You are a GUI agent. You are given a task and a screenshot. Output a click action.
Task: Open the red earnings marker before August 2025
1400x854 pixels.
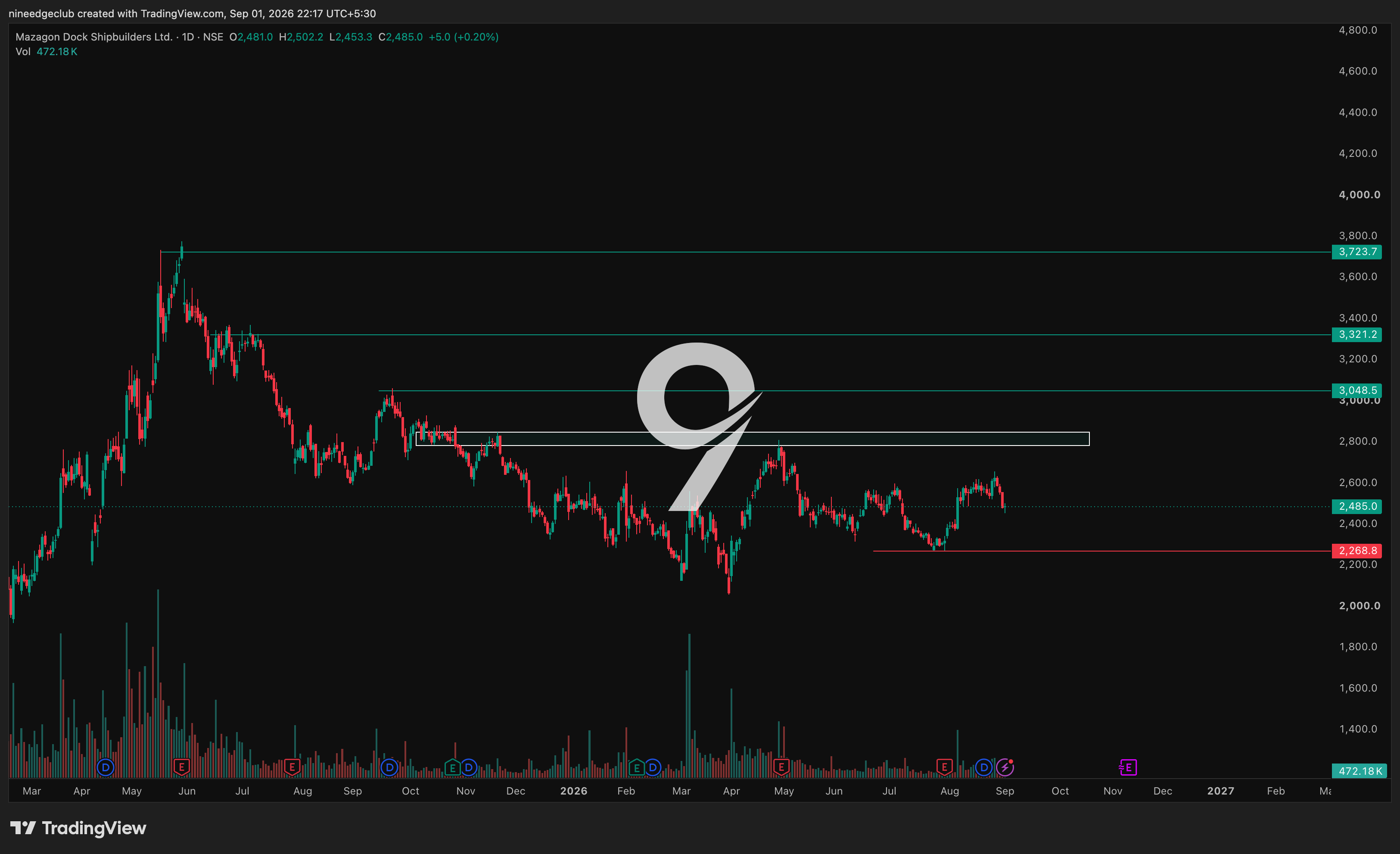point(292,768)
